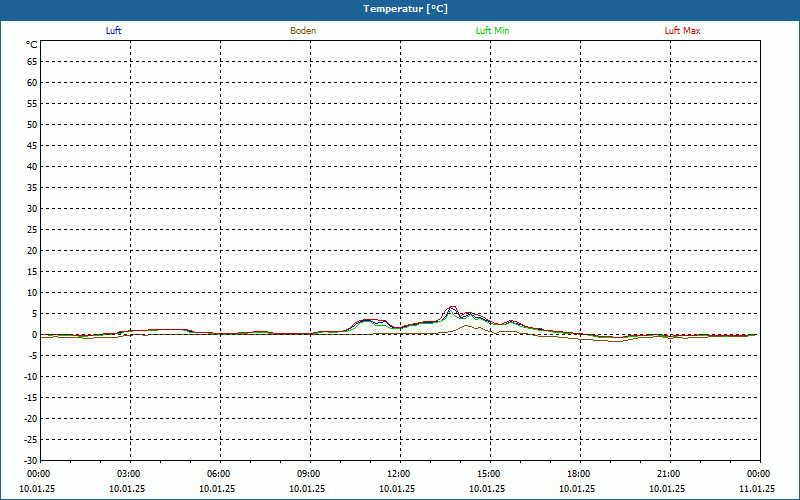
Task: Click the brown Boden curve peak after 14:00
Action: tap(466, 325)
